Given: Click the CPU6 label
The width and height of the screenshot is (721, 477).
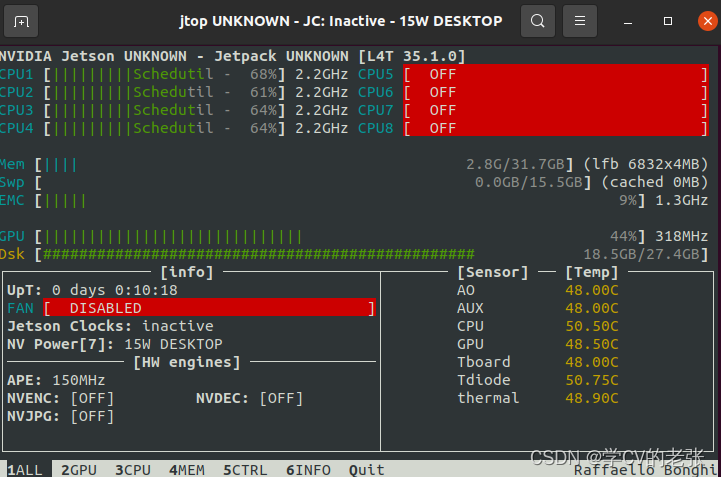Looking at the screenshot, I should point(376,92).
